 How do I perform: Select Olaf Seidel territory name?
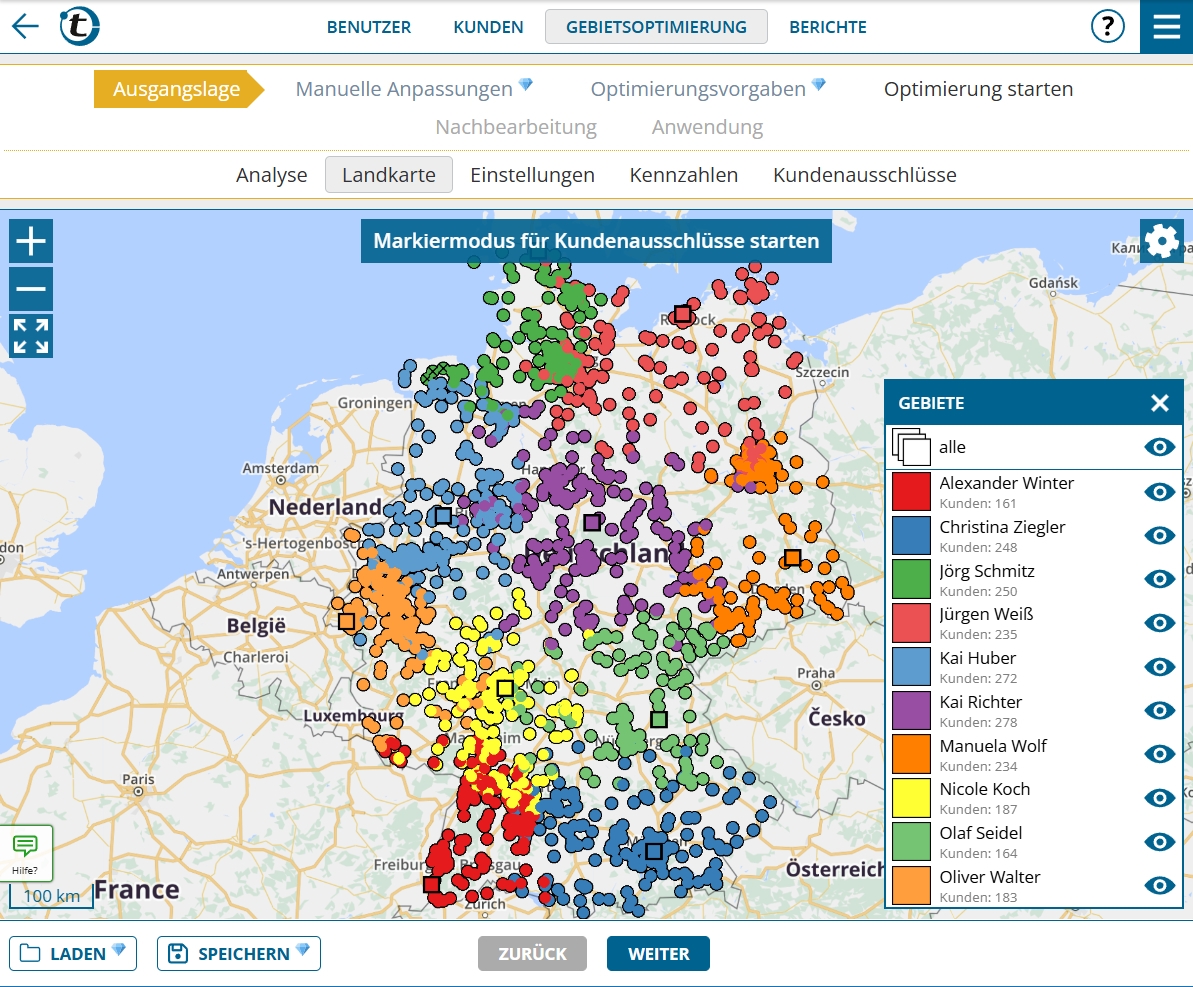tap(981, 833)
